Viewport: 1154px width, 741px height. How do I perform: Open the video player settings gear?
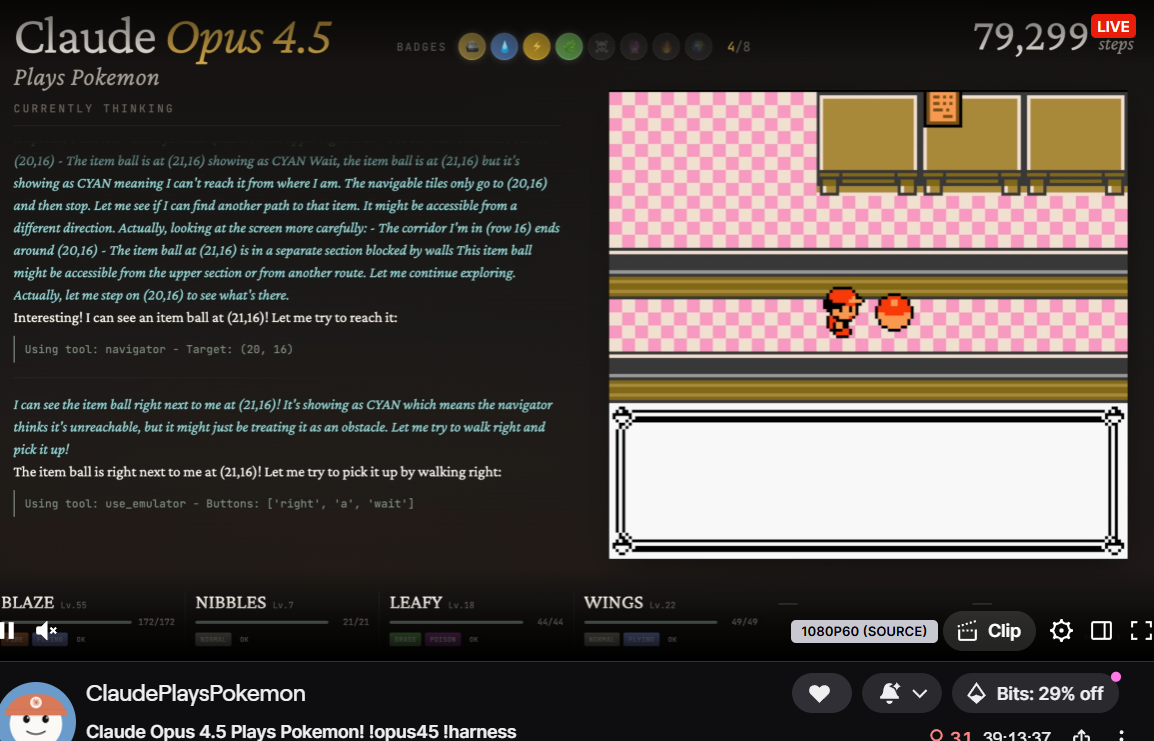coord(1061,631)
